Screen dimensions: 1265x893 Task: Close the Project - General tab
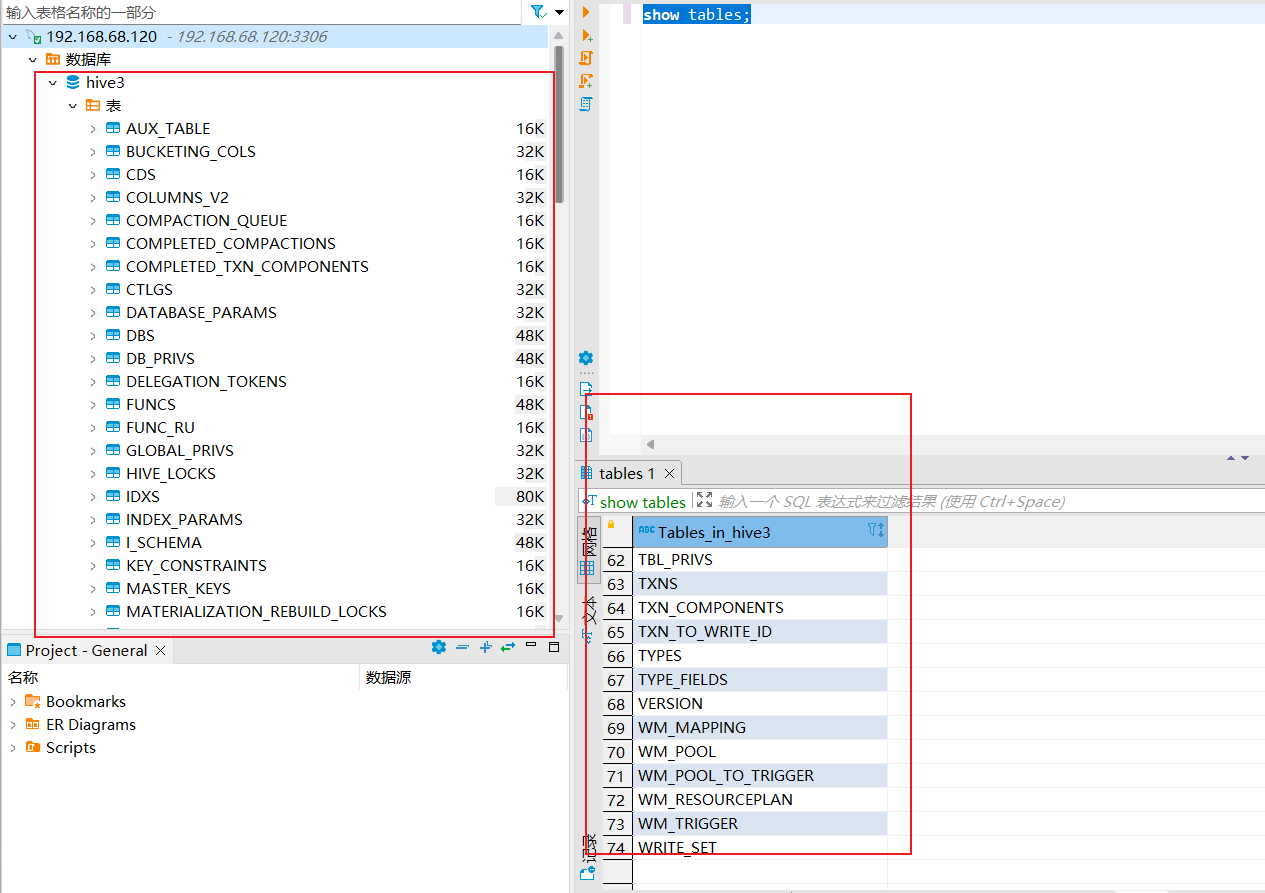[x=160, y=650]
